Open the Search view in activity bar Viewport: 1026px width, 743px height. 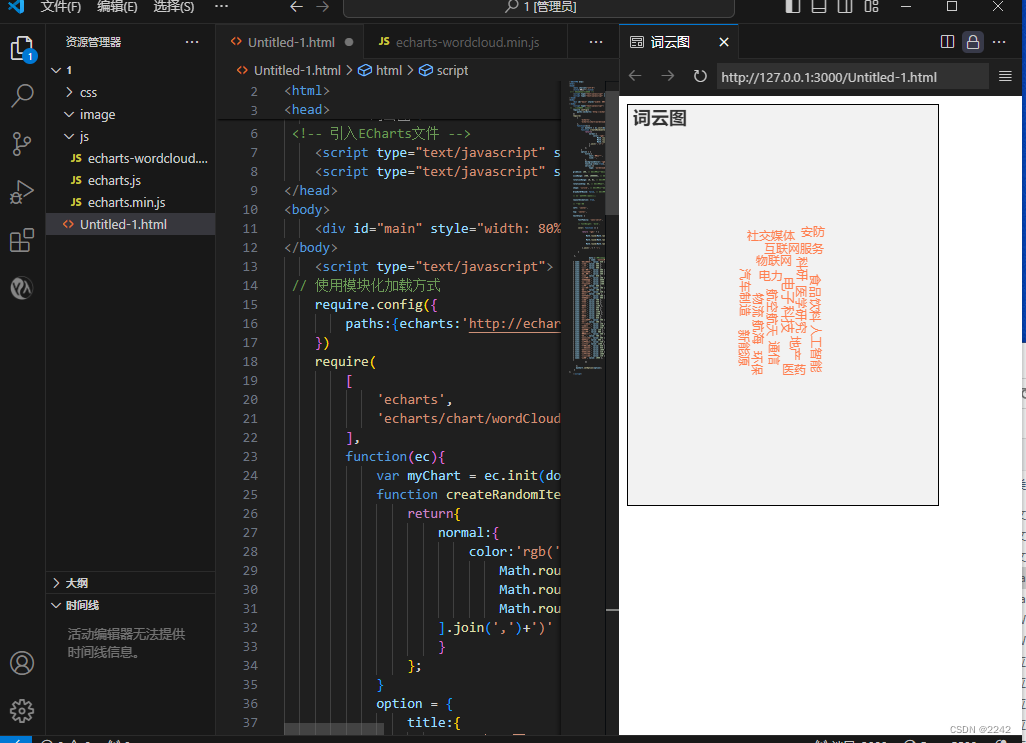click(22, 95)
